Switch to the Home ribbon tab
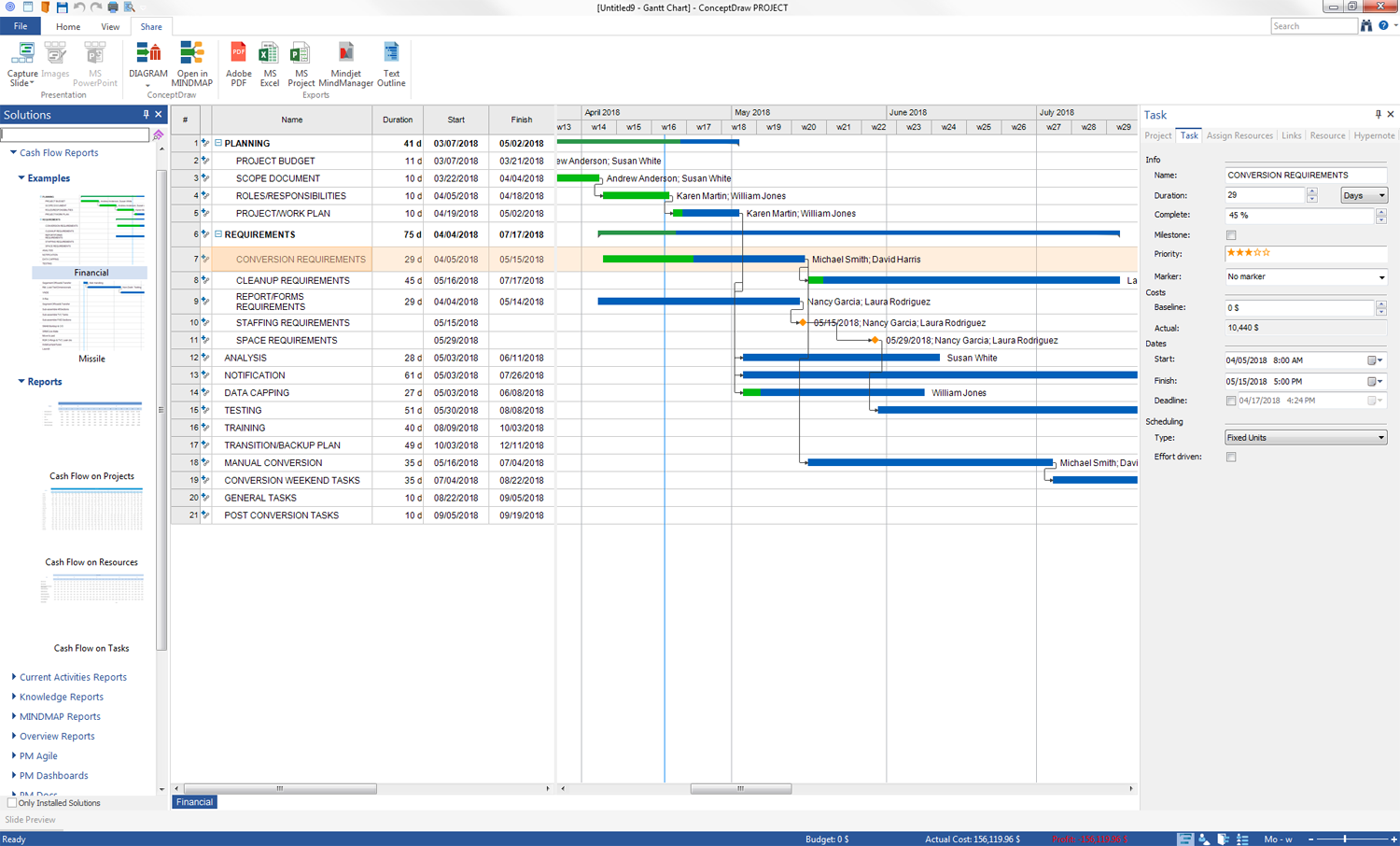Viewport: 1400px width, 846px height. pos(68,27)
